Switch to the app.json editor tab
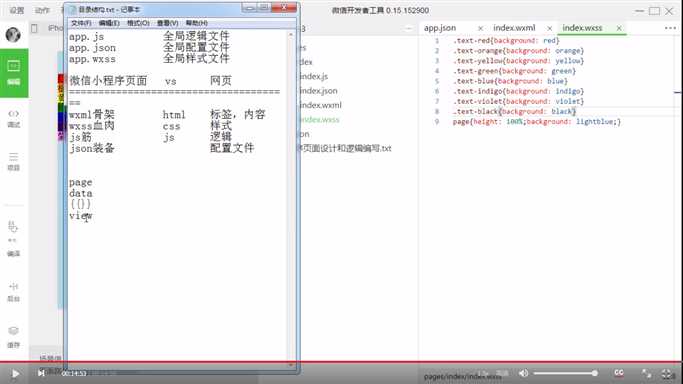 click(x=440, y=28)
